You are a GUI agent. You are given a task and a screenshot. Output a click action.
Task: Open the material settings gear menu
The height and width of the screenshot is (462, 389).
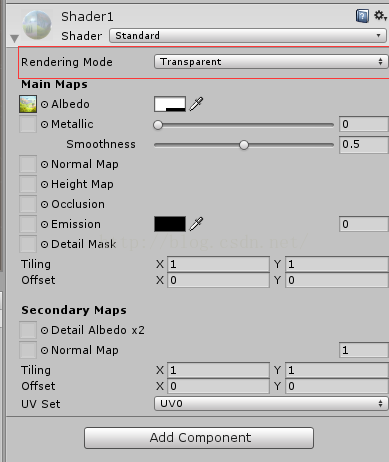380,15
